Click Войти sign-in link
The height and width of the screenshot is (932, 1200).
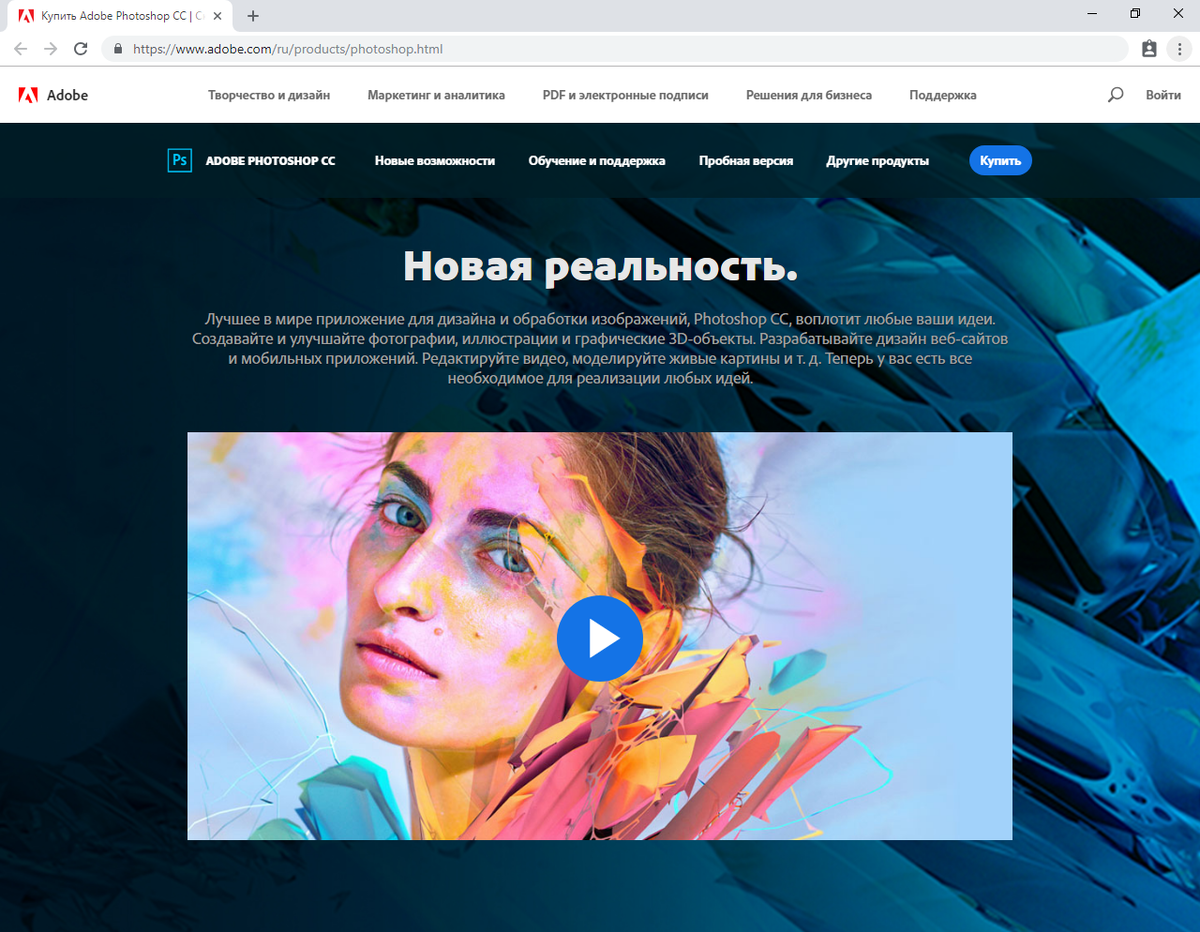(1163, 95)
